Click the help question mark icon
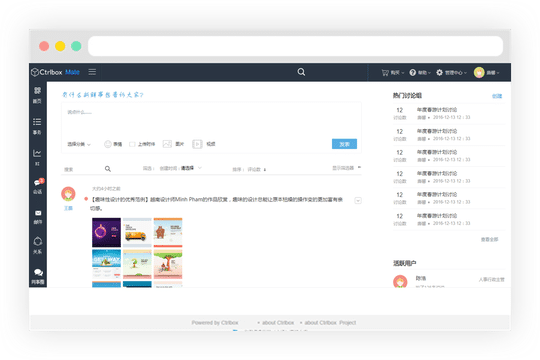The image size is (540, 360). point(413,72)
